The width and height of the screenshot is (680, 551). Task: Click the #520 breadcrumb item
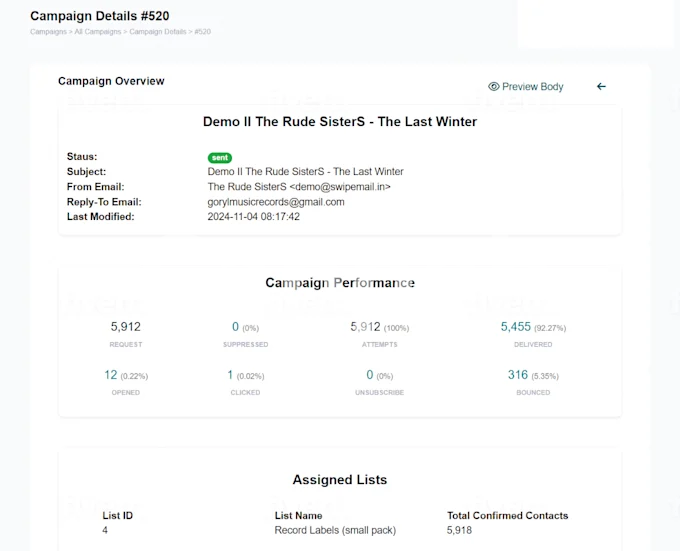click(201, 32)
